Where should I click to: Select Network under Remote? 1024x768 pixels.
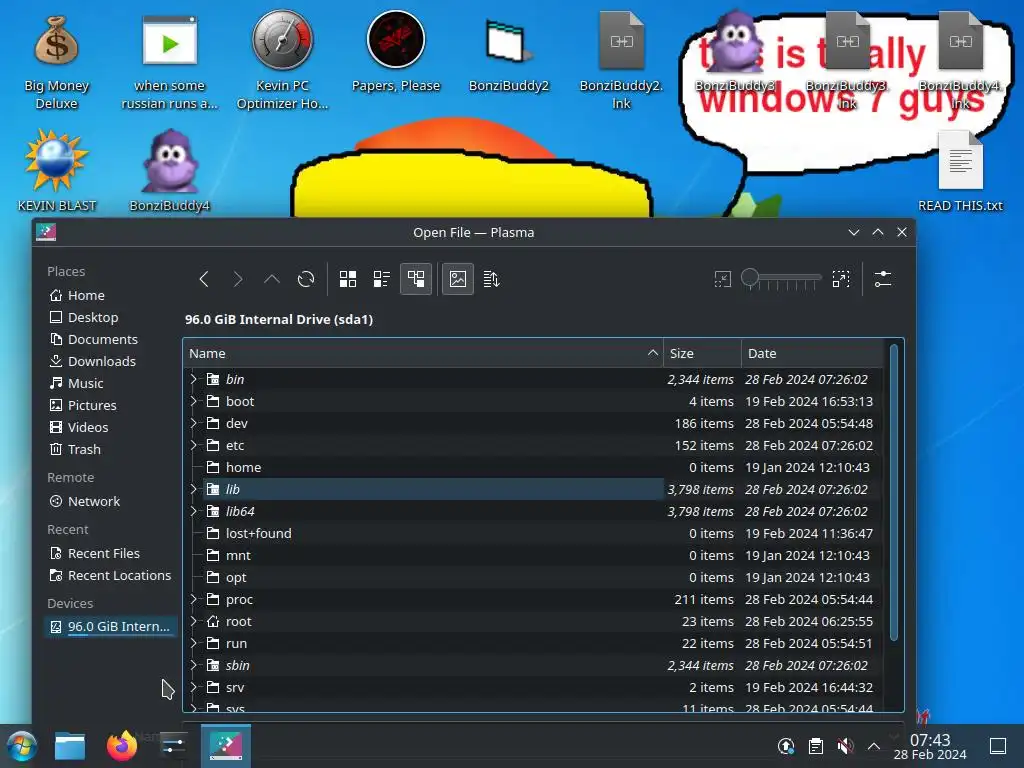pyautogui.click(x=110, y=502)
